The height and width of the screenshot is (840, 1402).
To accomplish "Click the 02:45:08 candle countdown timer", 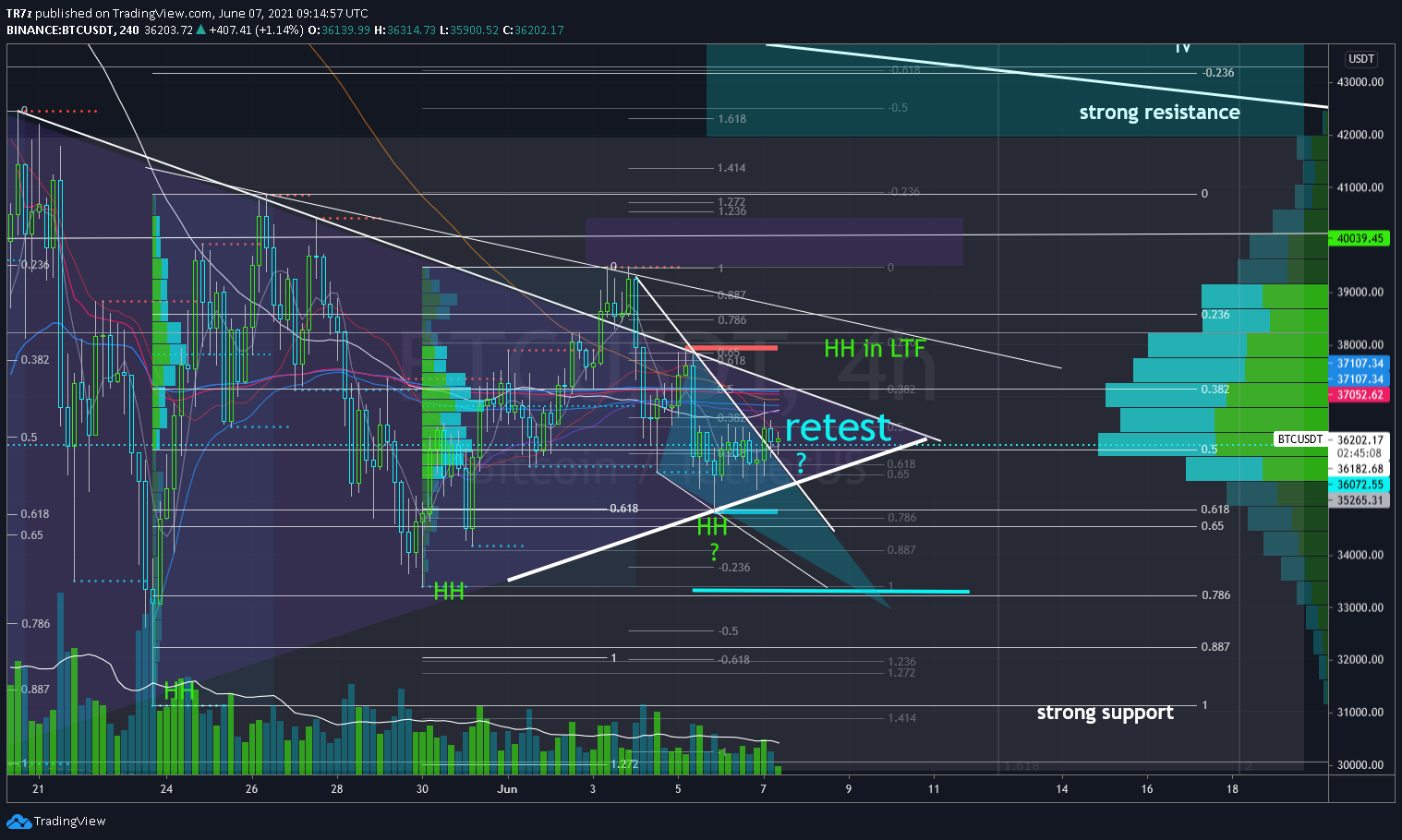I will pos(1360,453).
